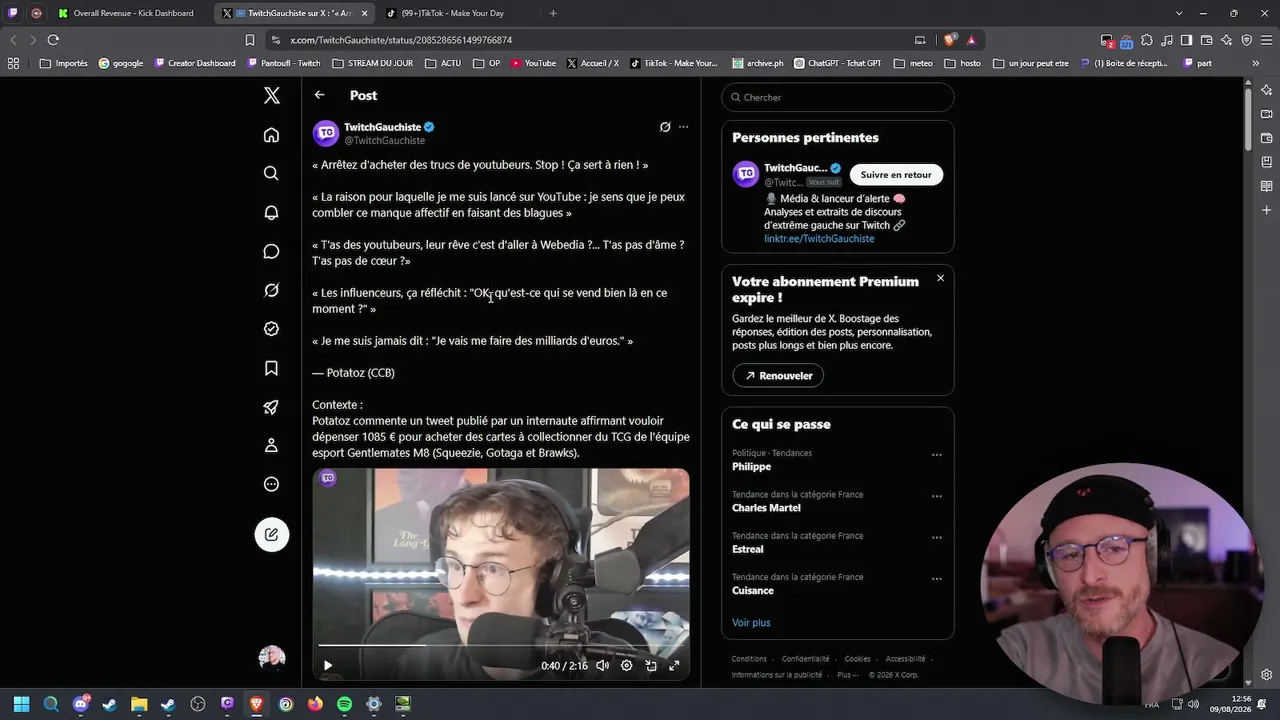Dismiss the Premium expiry card
Screen dimensions: 1280x720
(940, 278)
